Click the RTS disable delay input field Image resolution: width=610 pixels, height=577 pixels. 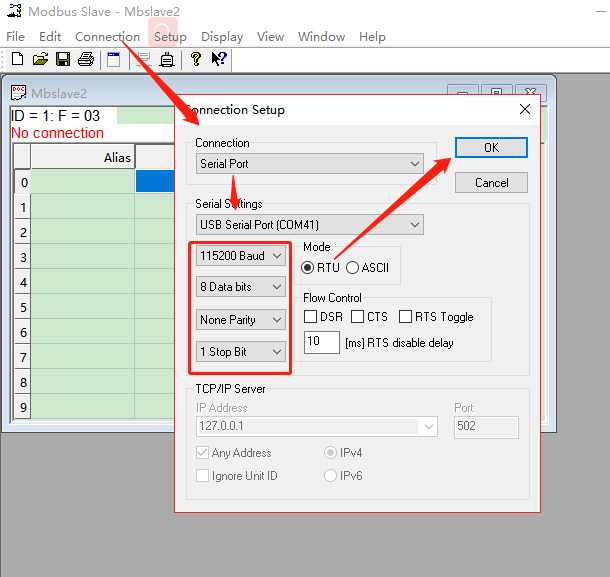(322, 342)
